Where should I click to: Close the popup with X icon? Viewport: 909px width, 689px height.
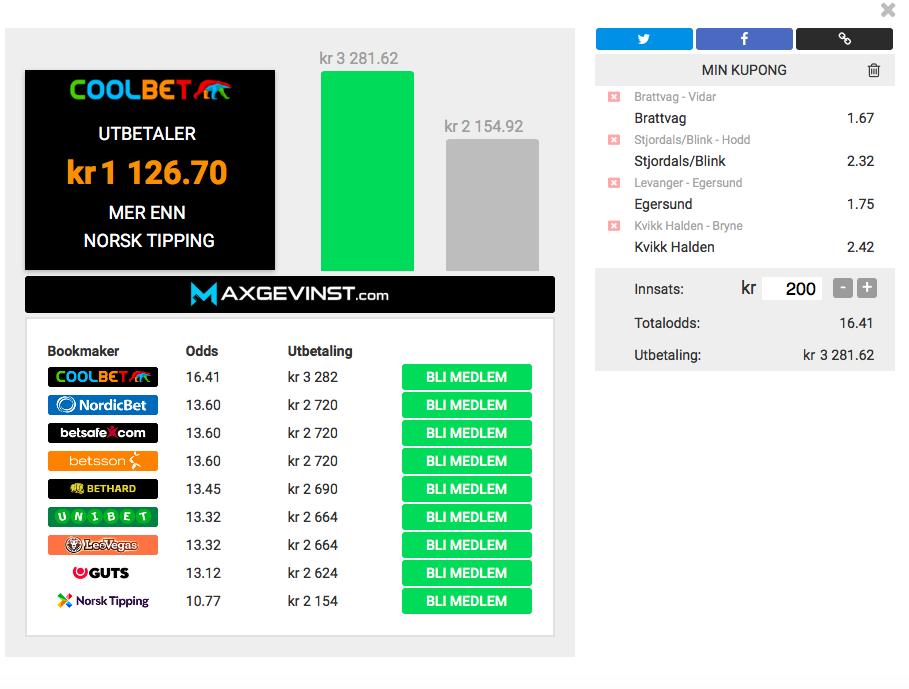[x=888, y=10]
